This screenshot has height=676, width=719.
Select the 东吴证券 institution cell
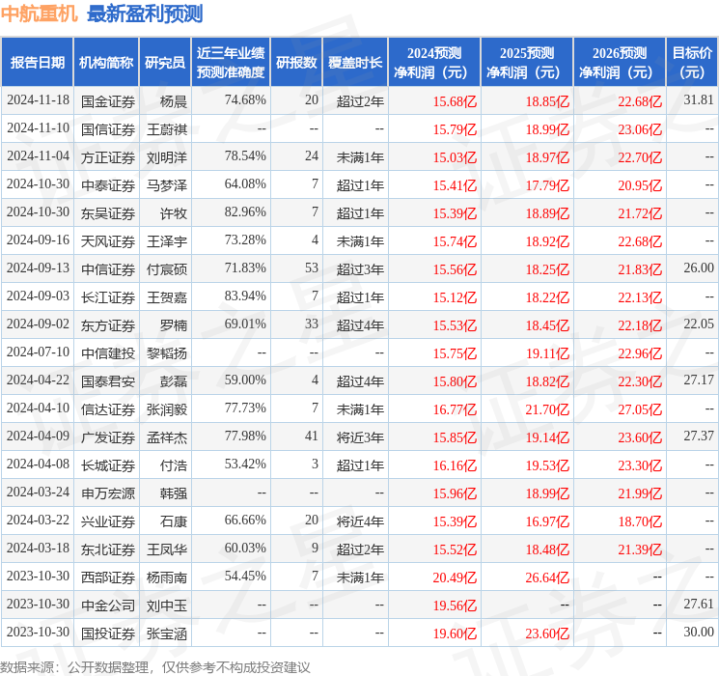point(108,213)
